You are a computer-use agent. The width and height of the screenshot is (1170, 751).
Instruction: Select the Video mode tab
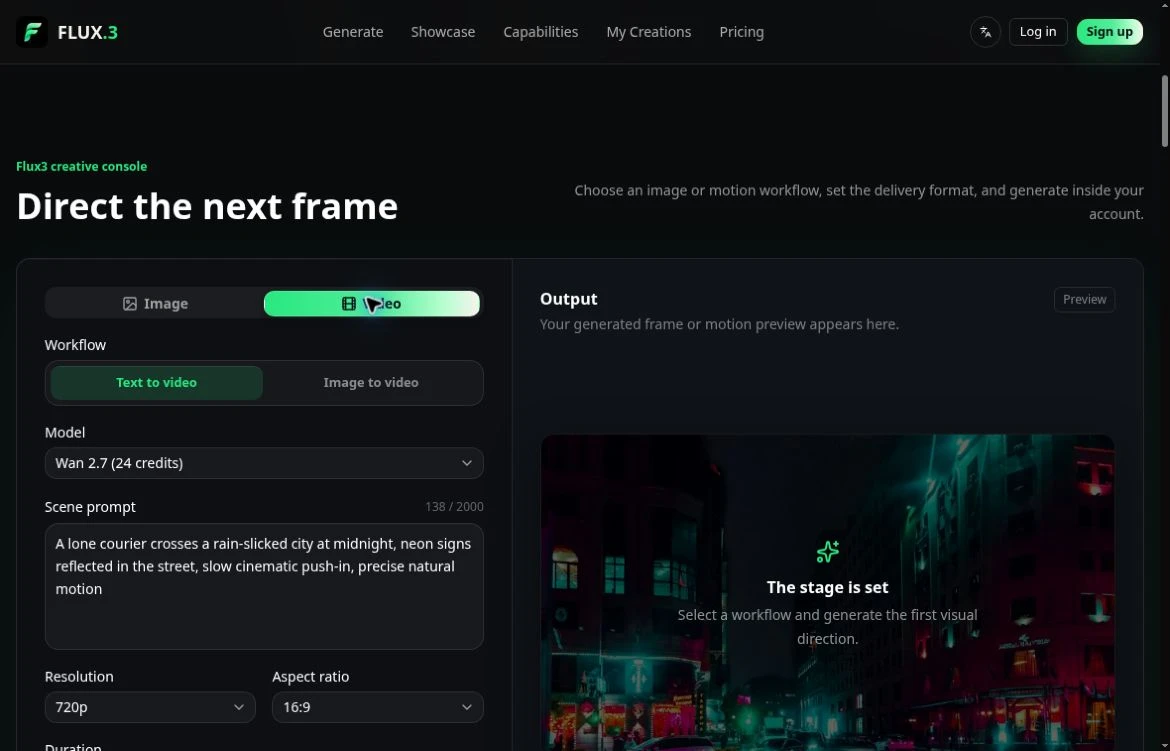point(372,304)
